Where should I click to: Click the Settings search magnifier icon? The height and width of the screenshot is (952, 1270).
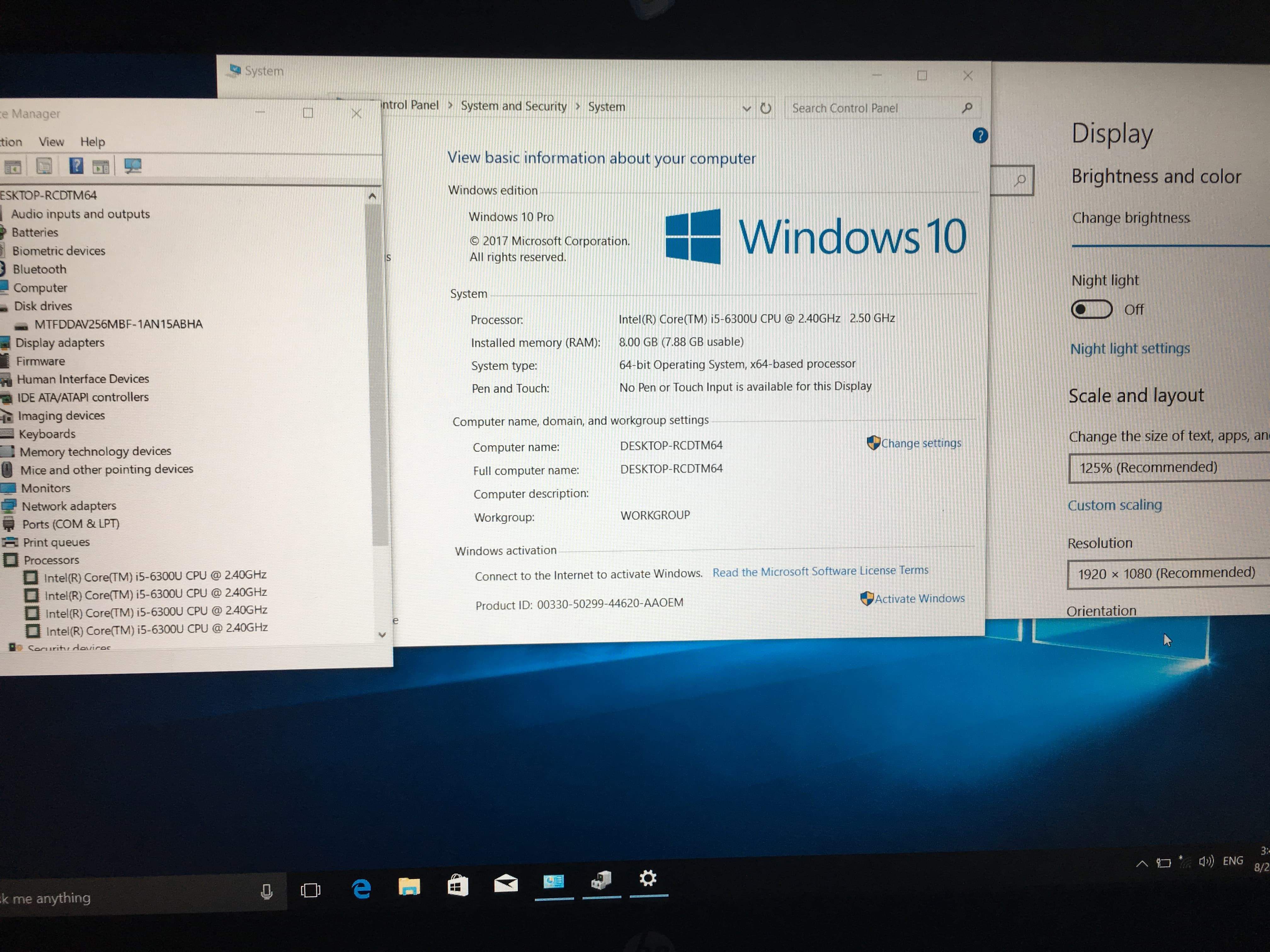point(1020,180)
